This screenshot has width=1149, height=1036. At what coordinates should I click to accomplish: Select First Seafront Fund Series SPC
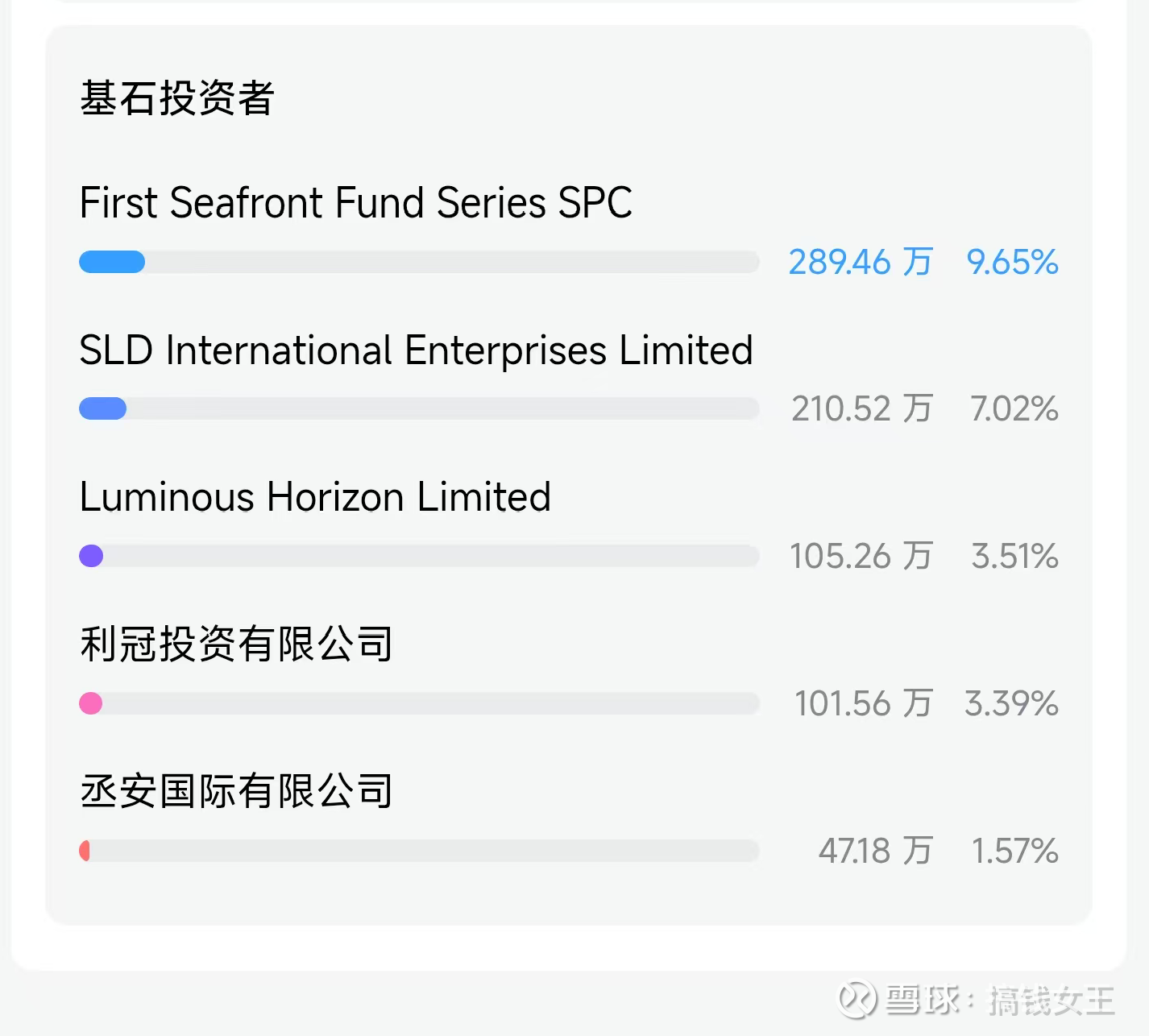[x=355, y=202]
